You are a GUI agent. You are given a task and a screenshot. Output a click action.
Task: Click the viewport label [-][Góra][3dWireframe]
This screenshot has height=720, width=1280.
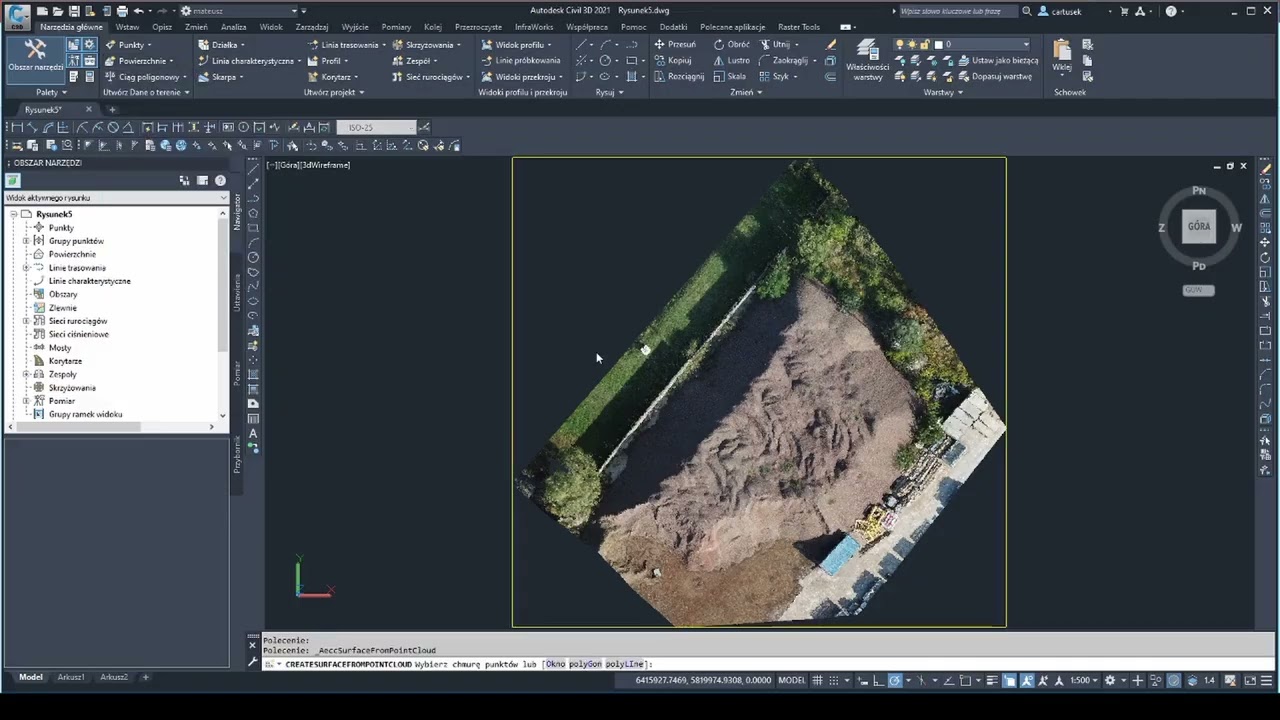[308, 165]
